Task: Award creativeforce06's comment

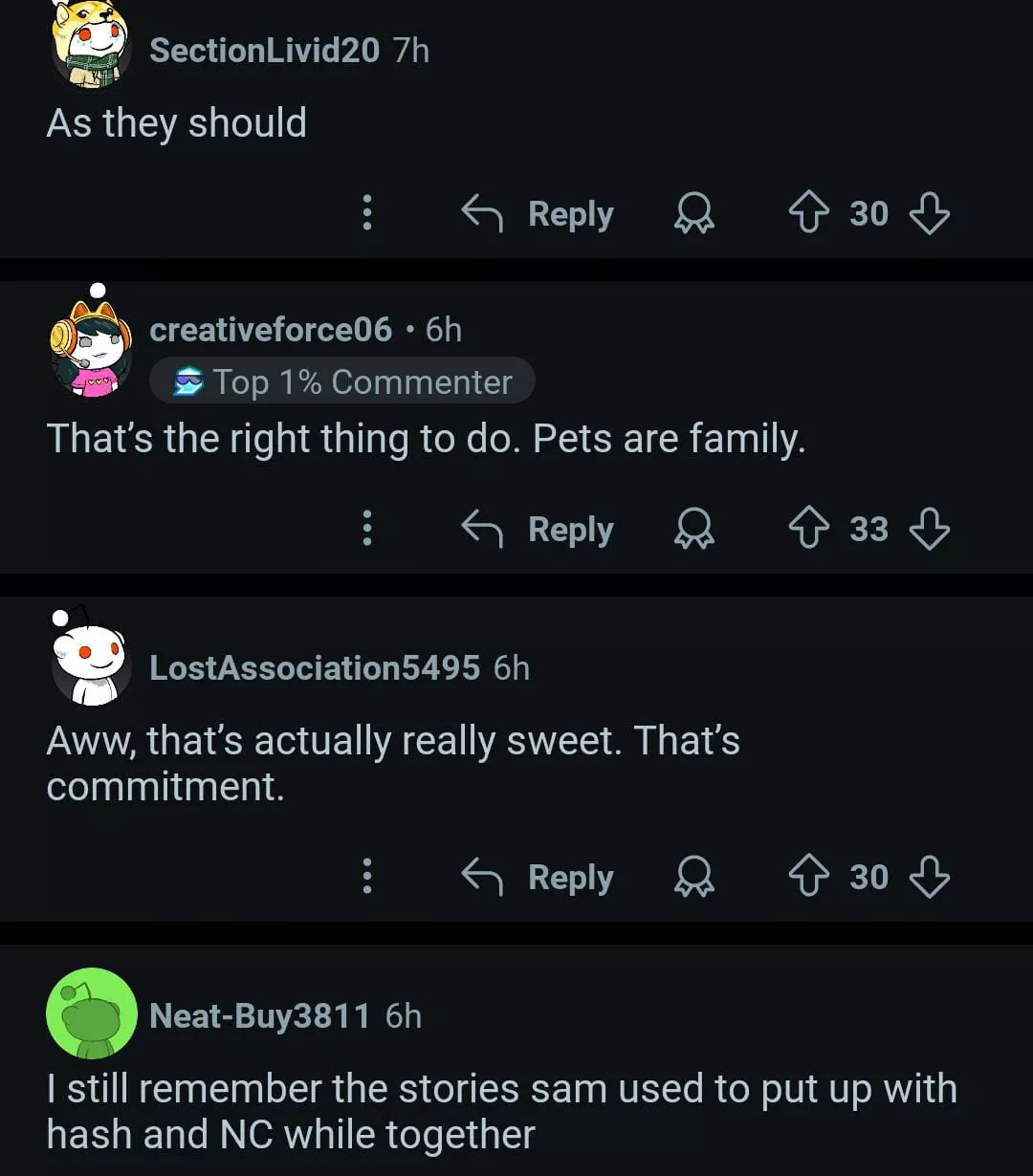Action: pos(694,529)
